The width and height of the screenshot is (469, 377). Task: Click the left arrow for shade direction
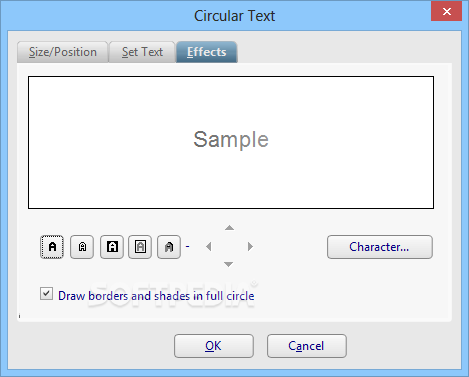point(209,247)
